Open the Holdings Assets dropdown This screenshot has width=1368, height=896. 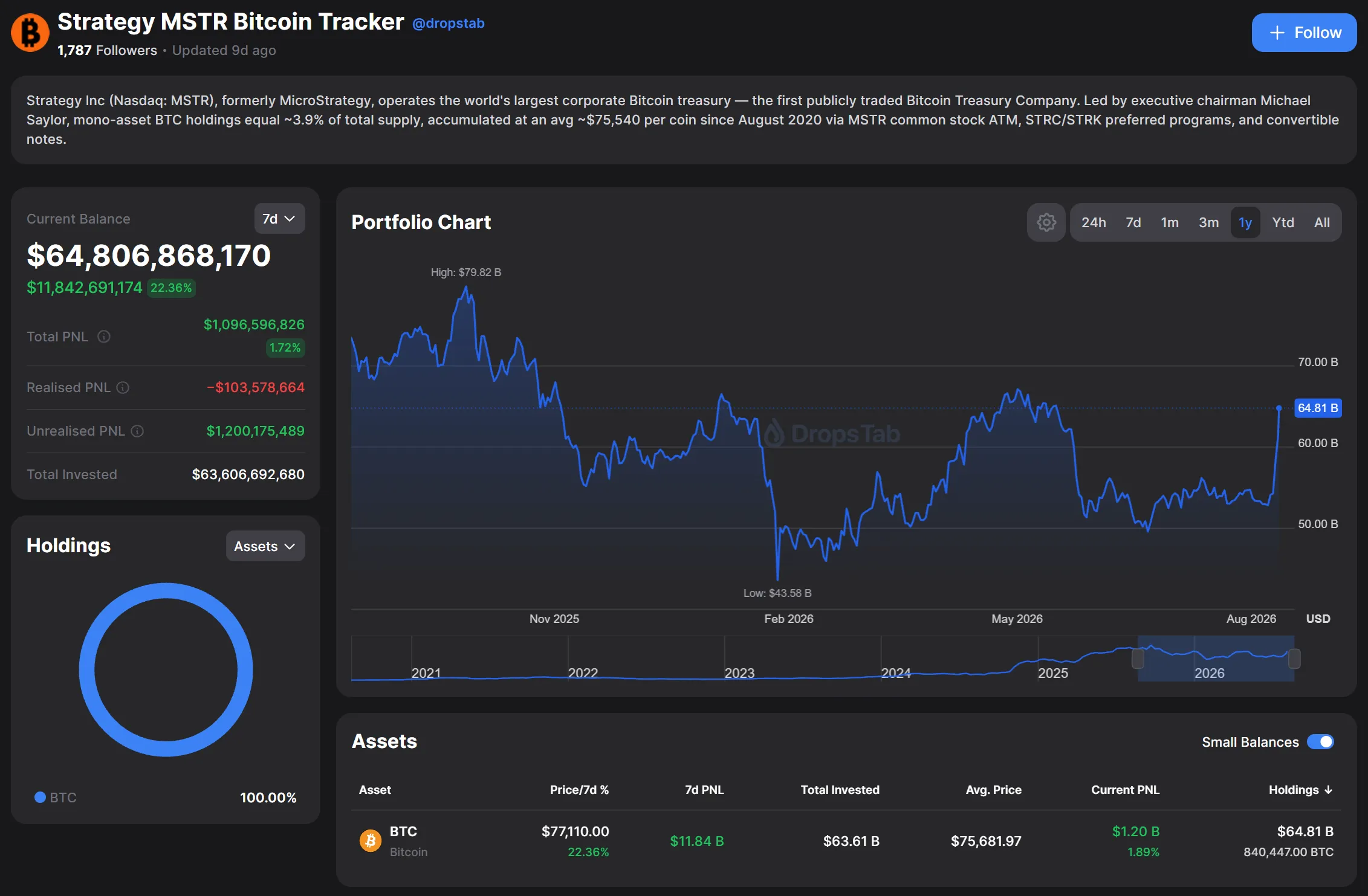265,546
